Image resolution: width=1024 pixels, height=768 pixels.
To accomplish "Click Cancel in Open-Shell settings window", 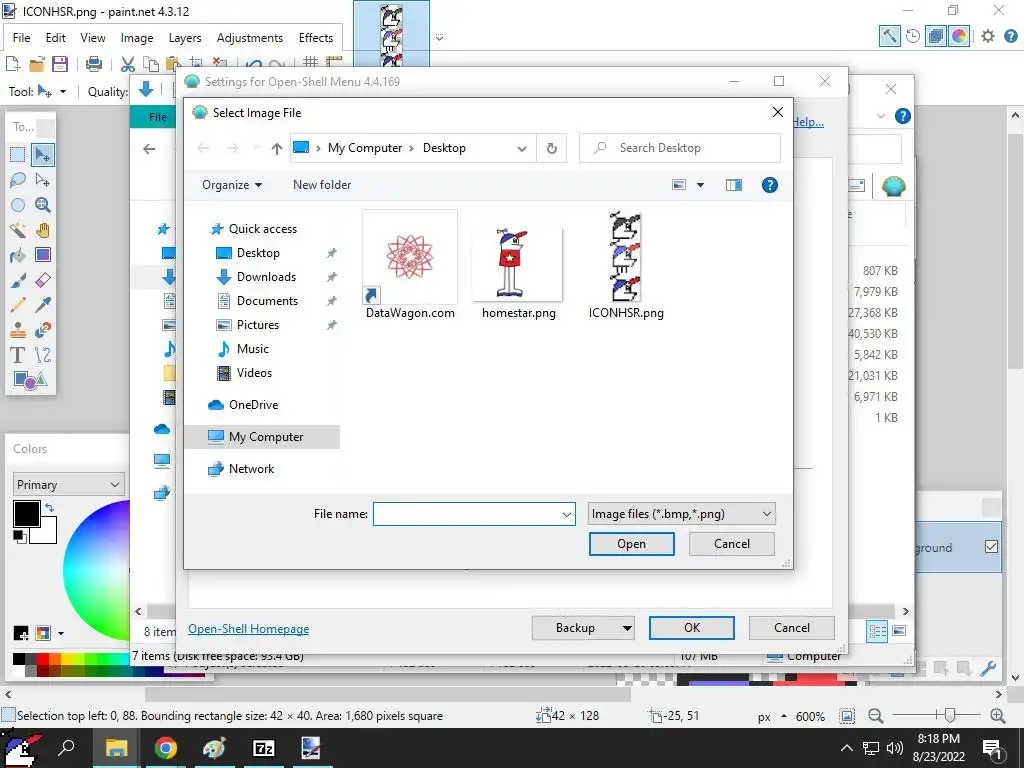I will click(792, 628).
